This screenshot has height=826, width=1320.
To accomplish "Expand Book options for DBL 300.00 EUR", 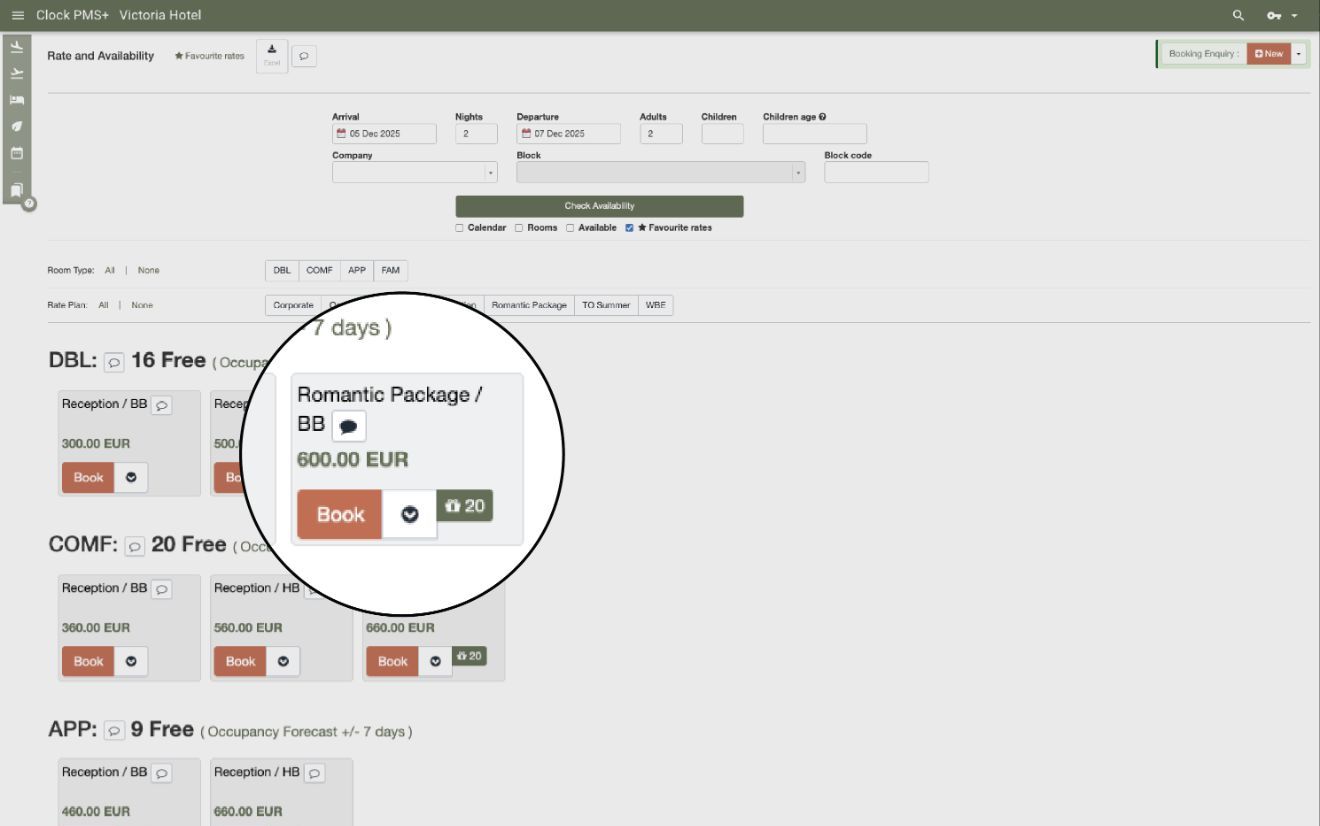I will (x=131, y=478).
